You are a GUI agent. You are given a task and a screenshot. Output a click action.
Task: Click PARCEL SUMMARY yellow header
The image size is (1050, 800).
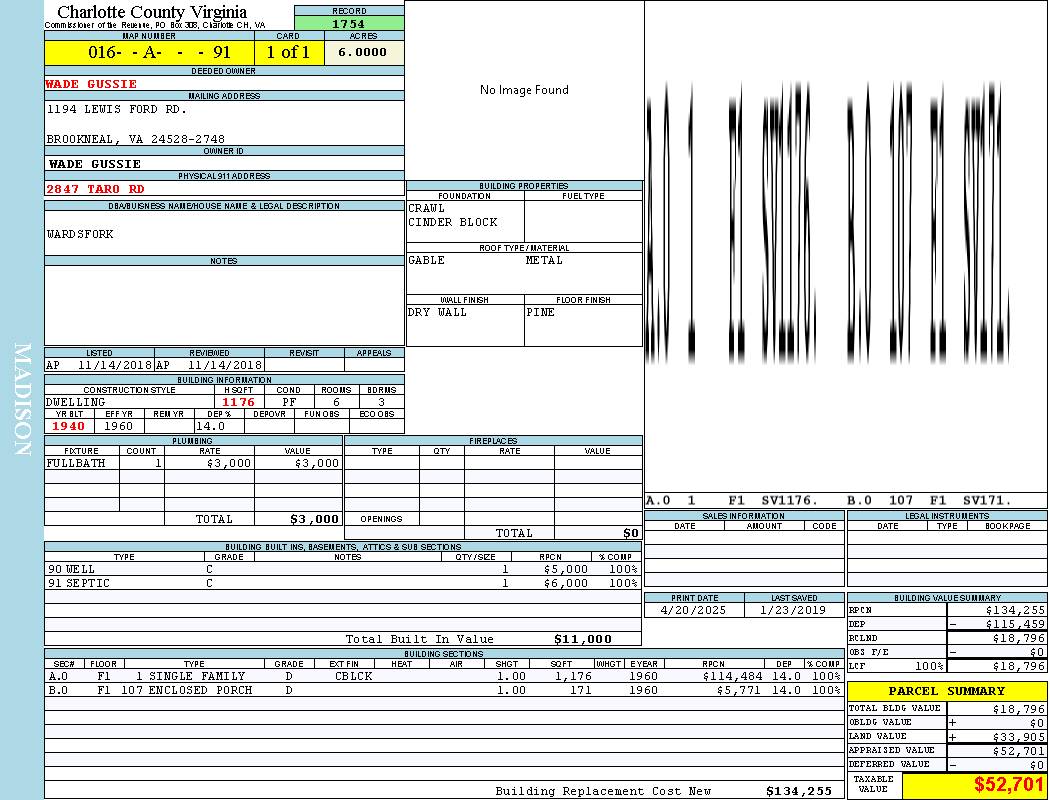click(x=947, y=691)
